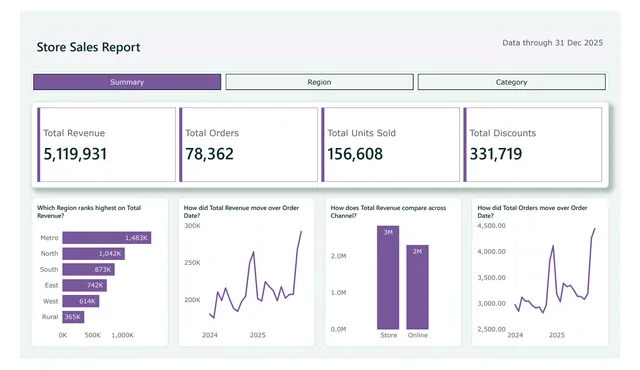Click the 78,362 orders value
The image size is (640, 370).
point(209,154)
